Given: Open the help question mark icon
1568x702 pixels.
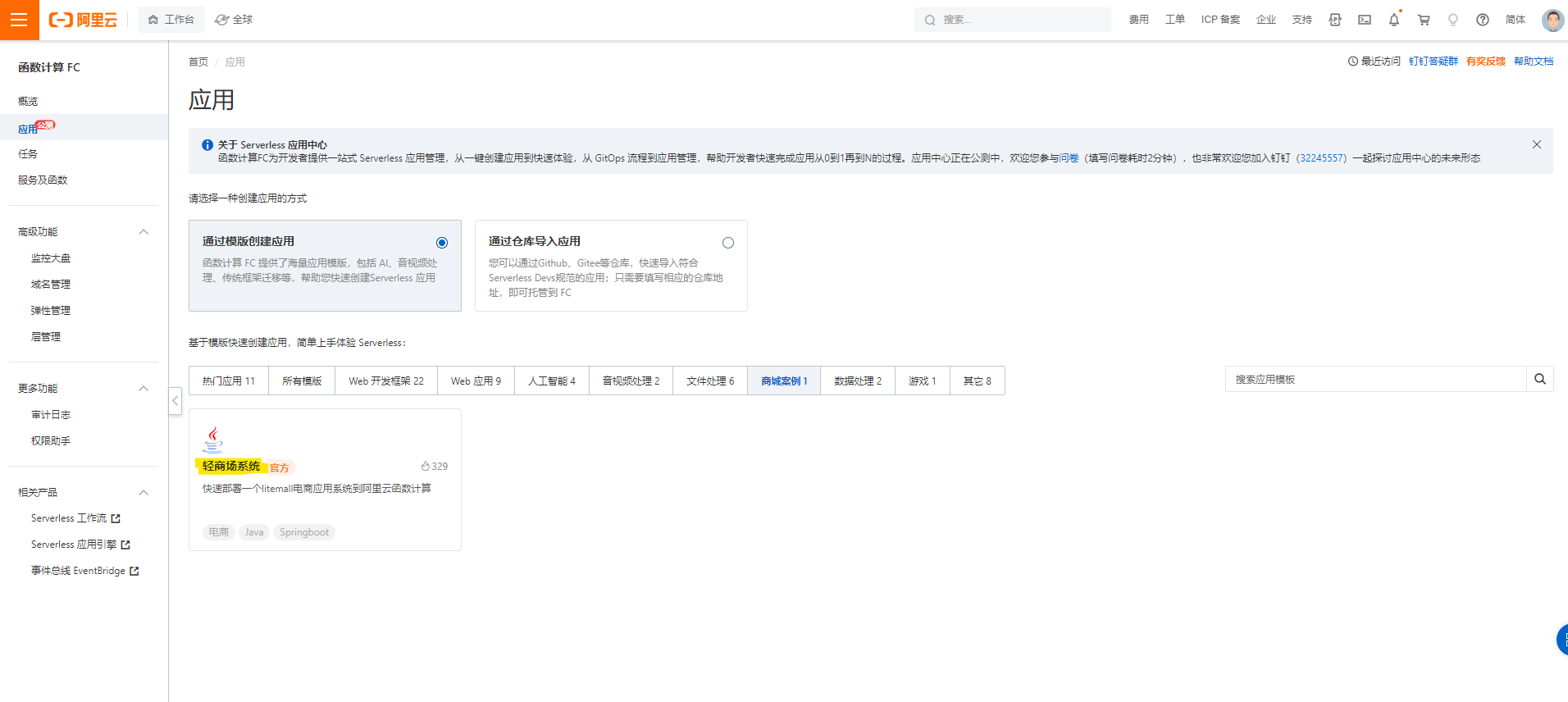Looking at the screenshot, I should pos(1483,20).
